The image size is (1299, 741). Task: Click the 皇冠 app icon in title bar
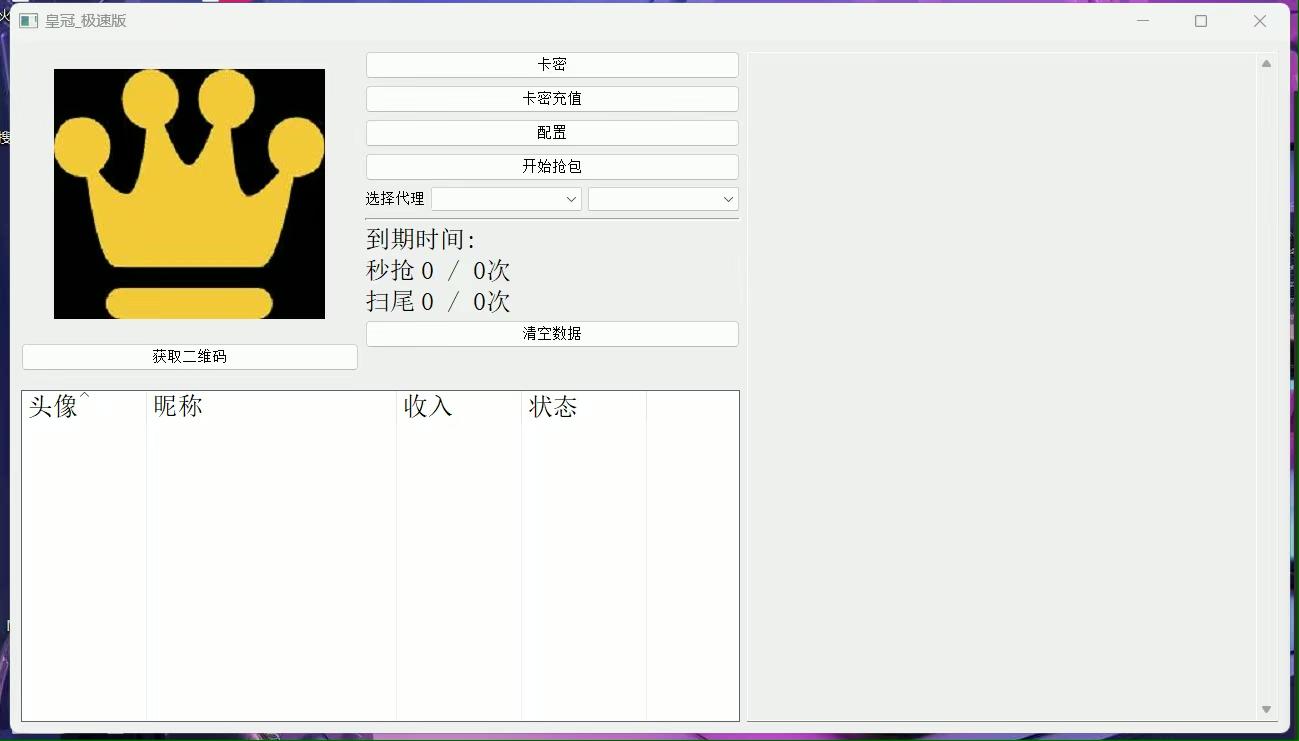tap(27, 19)
